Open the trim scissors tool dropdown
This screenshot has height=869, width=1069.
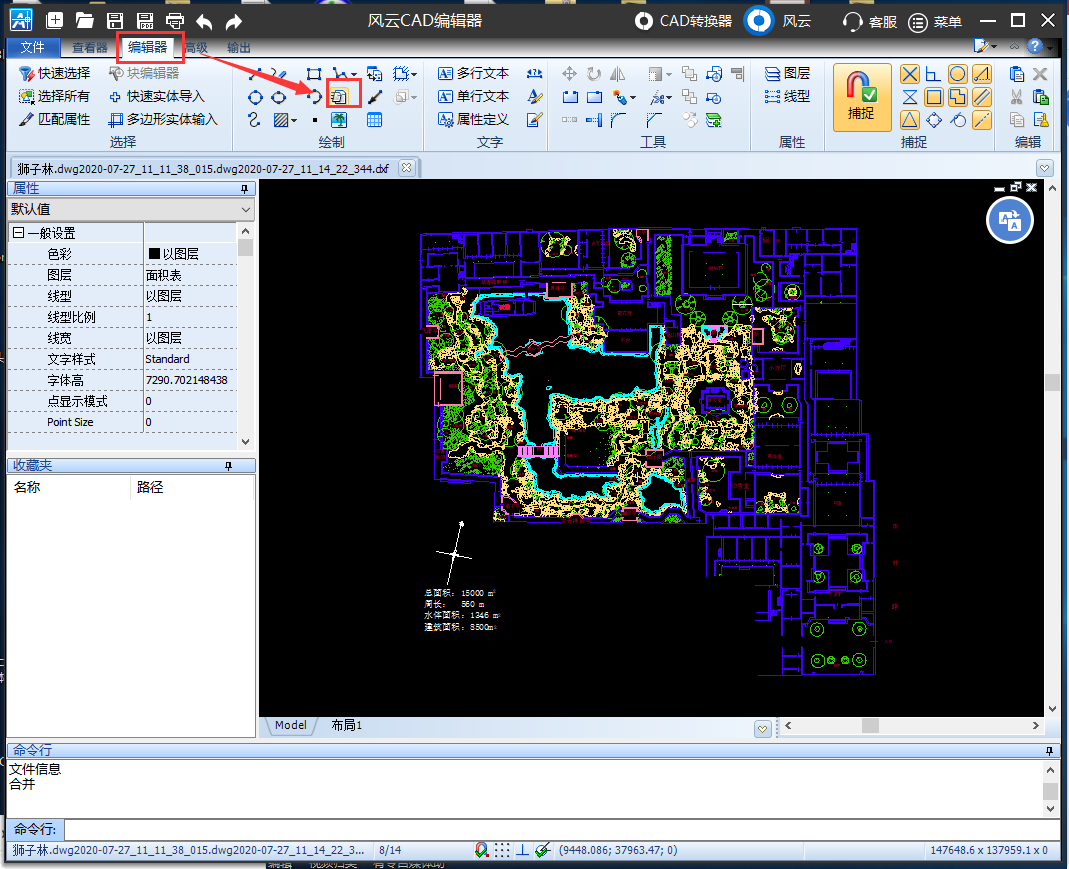tap(669, 98)
